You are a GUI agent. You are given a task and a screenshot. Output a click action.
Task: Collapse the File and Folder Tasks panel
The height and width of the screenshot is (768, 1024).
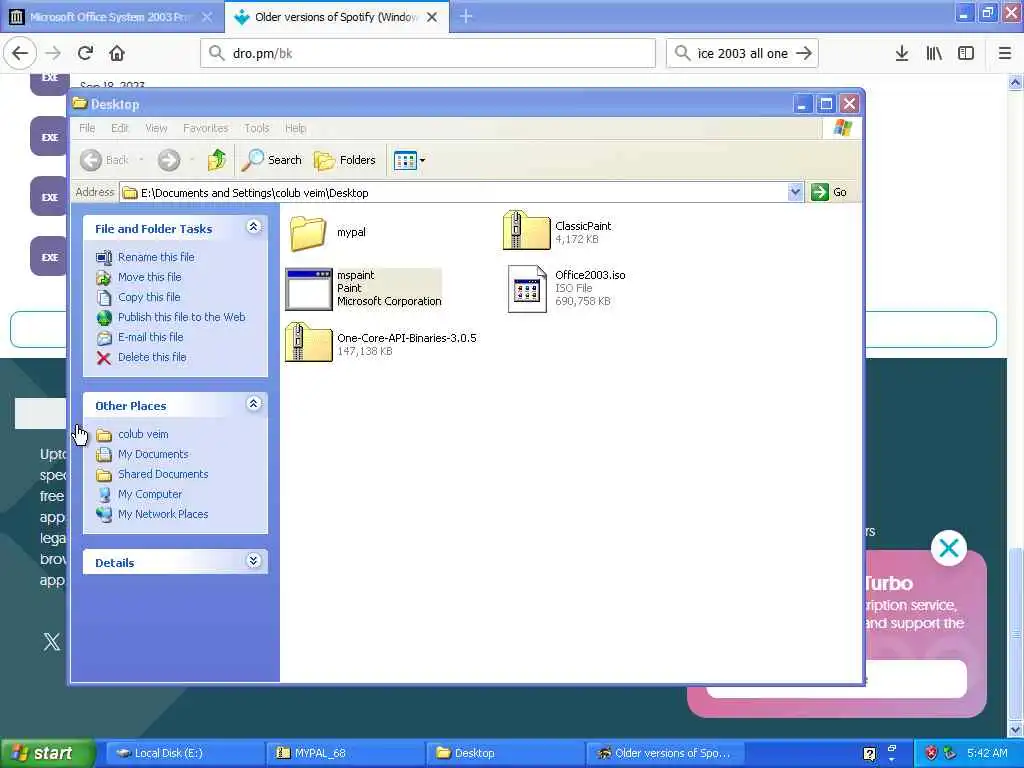pyautogui.click(x=253, y=227)
